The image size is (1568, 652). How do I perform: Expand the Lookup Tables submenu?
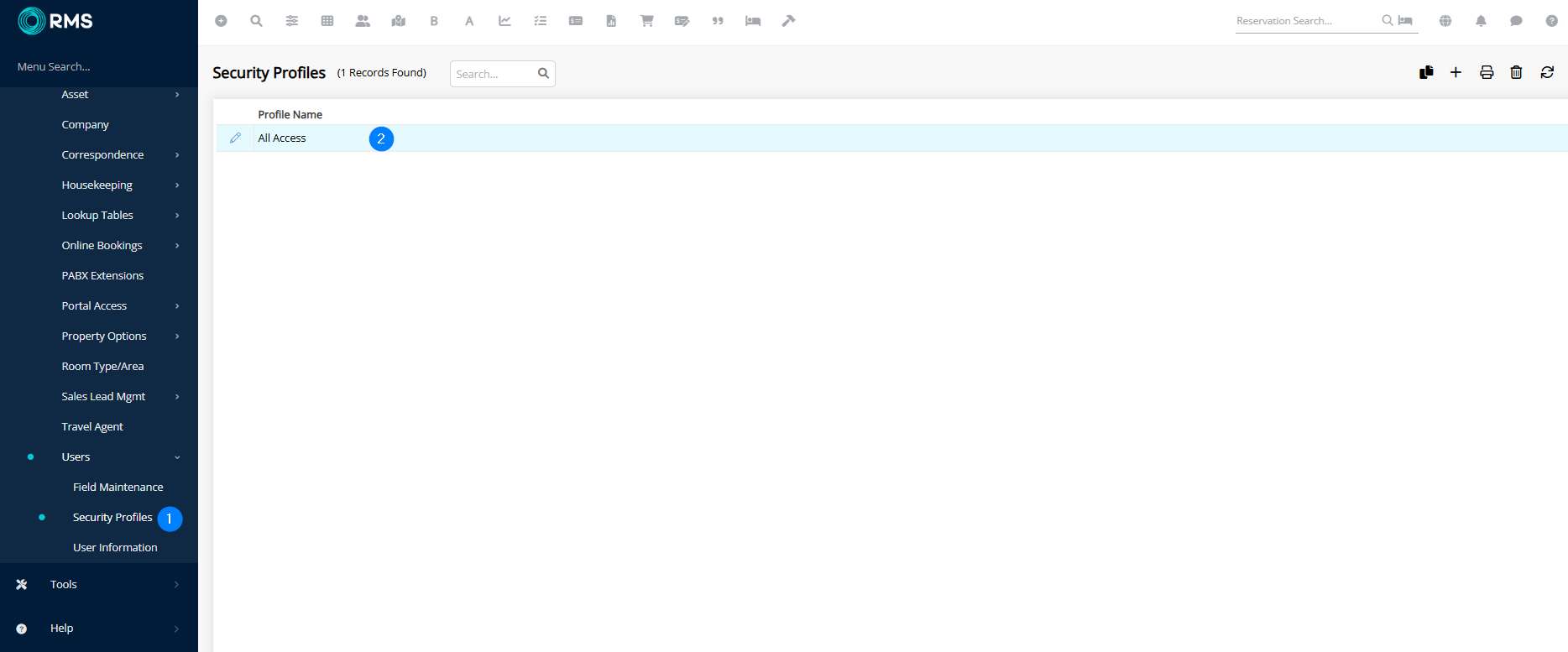pyautogui.click(x=97, y=216)
